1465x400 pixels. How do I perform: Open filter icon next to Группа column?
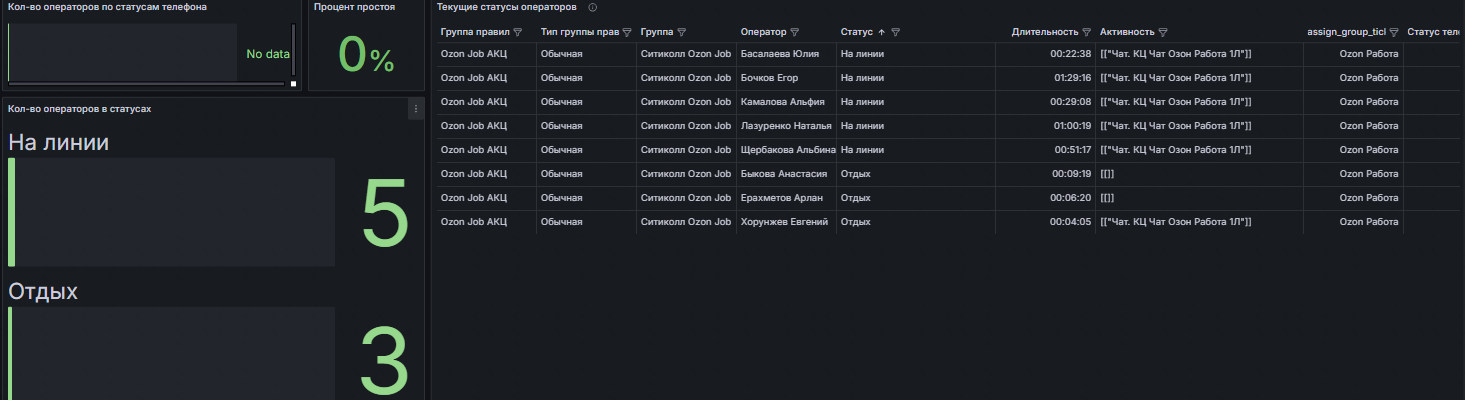click(x=682, y=32)
